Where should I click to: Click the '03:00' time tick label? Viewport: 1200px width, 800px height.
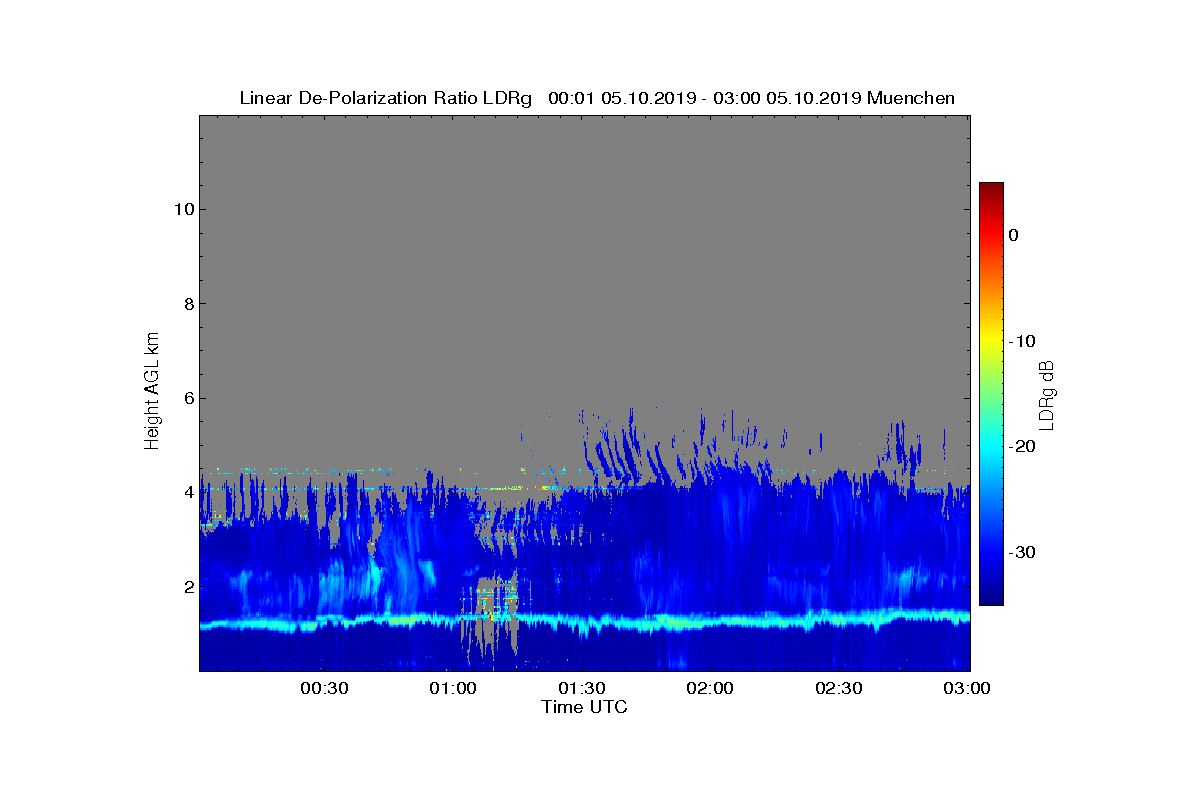point(966,689)
